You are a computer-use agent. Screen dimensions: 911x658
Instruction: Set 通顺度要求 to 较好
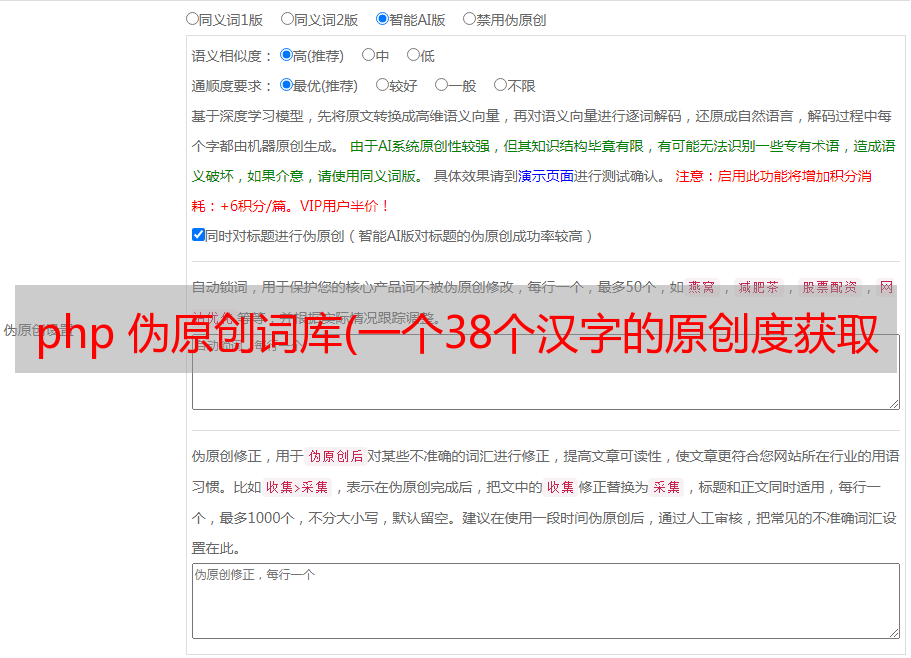[382, 85]
